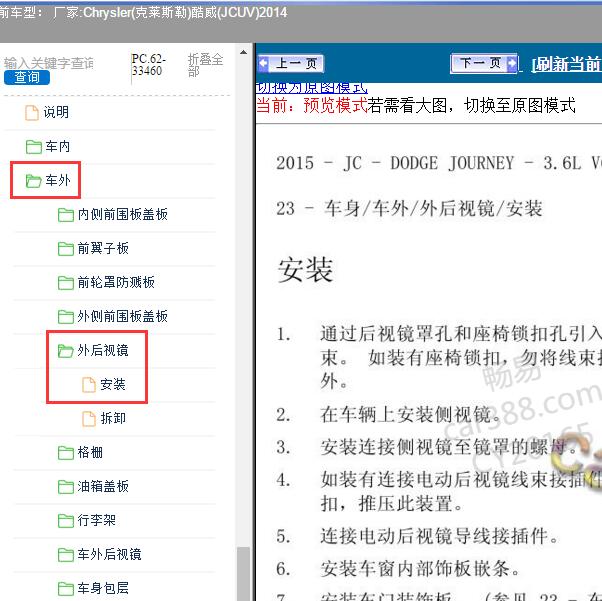Screen dimensions: 602x601
Task: Click the PC.62-33460 text
Action: coord(148,65)
